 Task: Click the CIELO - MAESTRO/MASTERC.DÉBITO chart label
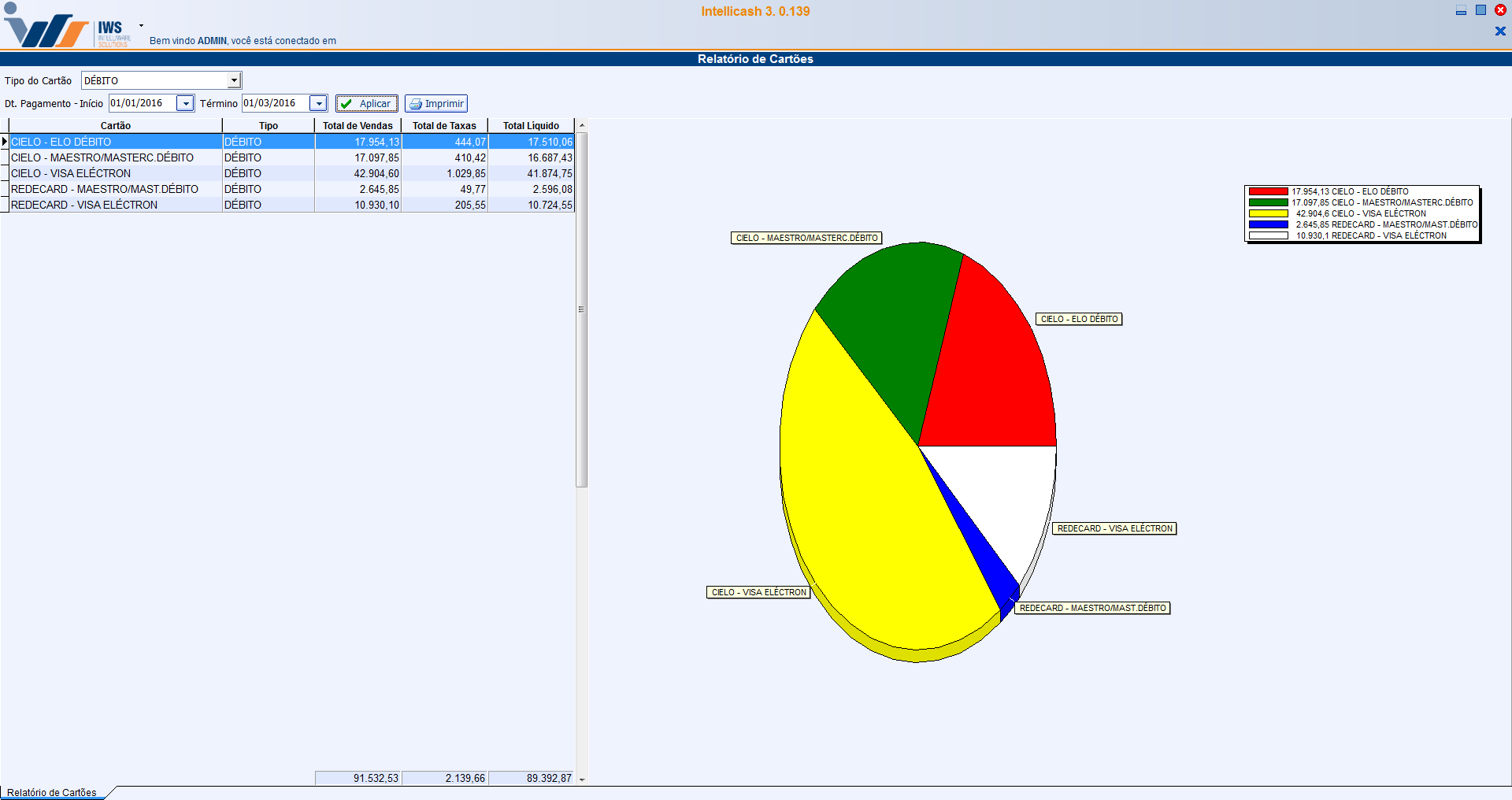tap(806, 238)
